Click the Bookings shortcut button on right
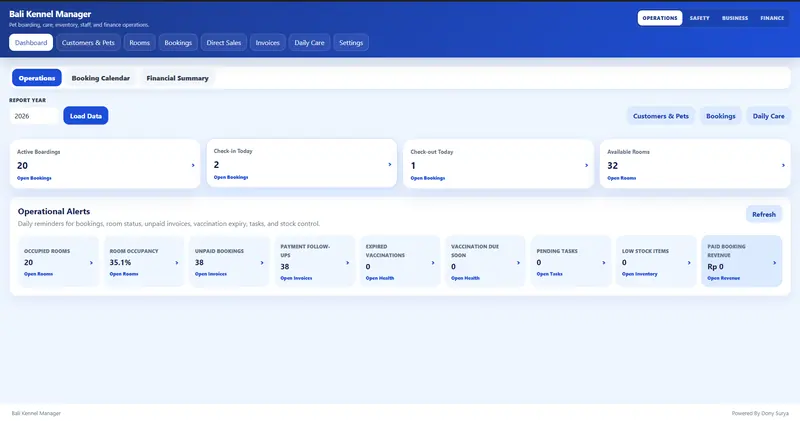This screenshot has height=421, width=800. pyautogui.click(x=720, y=116)
